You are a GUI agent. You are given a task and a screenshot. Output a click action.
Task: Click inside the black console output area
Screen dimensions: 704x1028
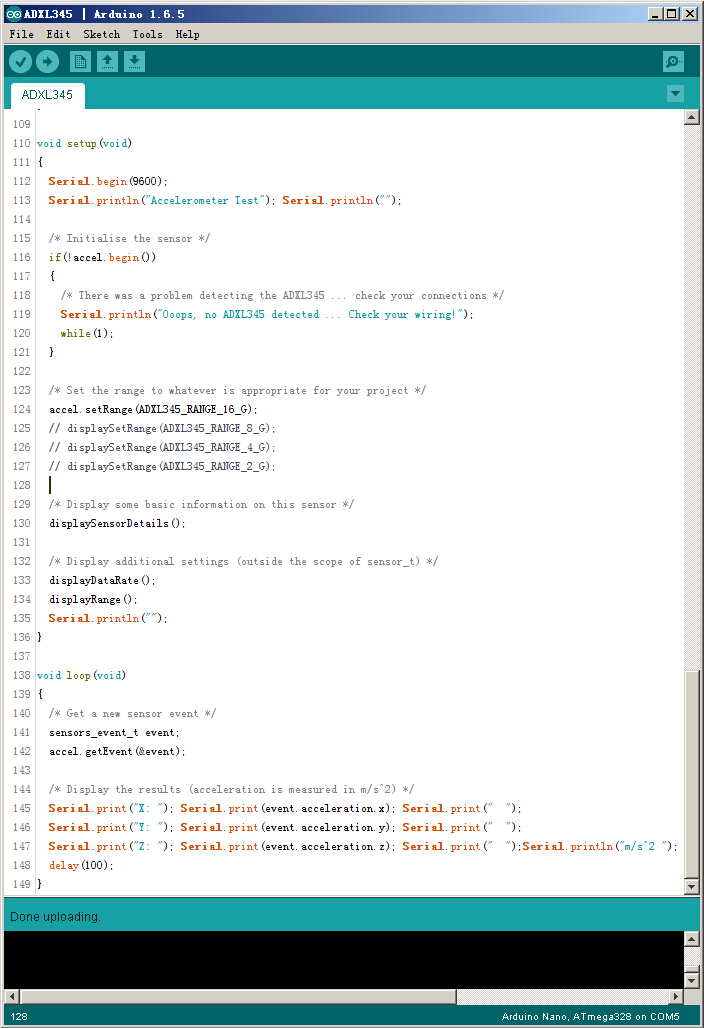(343, 960)
